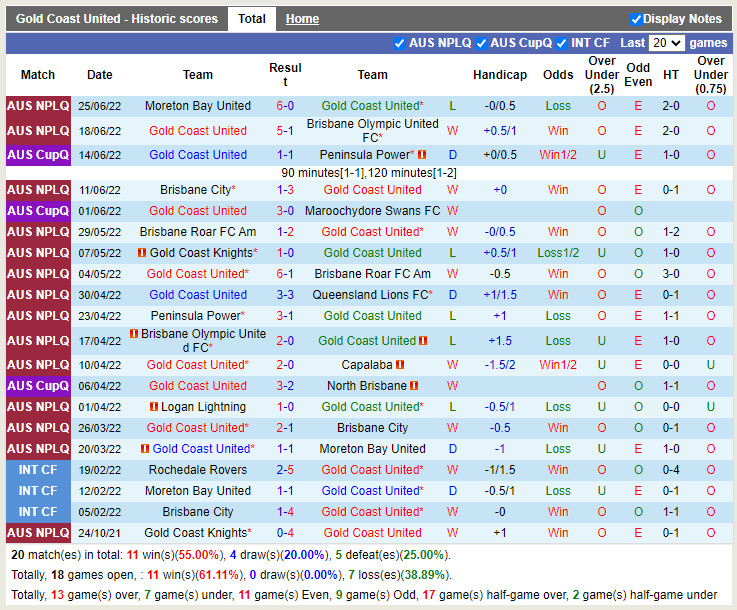Uncheck the AUS CupQ league filter
This screenshot has width=737, height=610.
[481, 43]
